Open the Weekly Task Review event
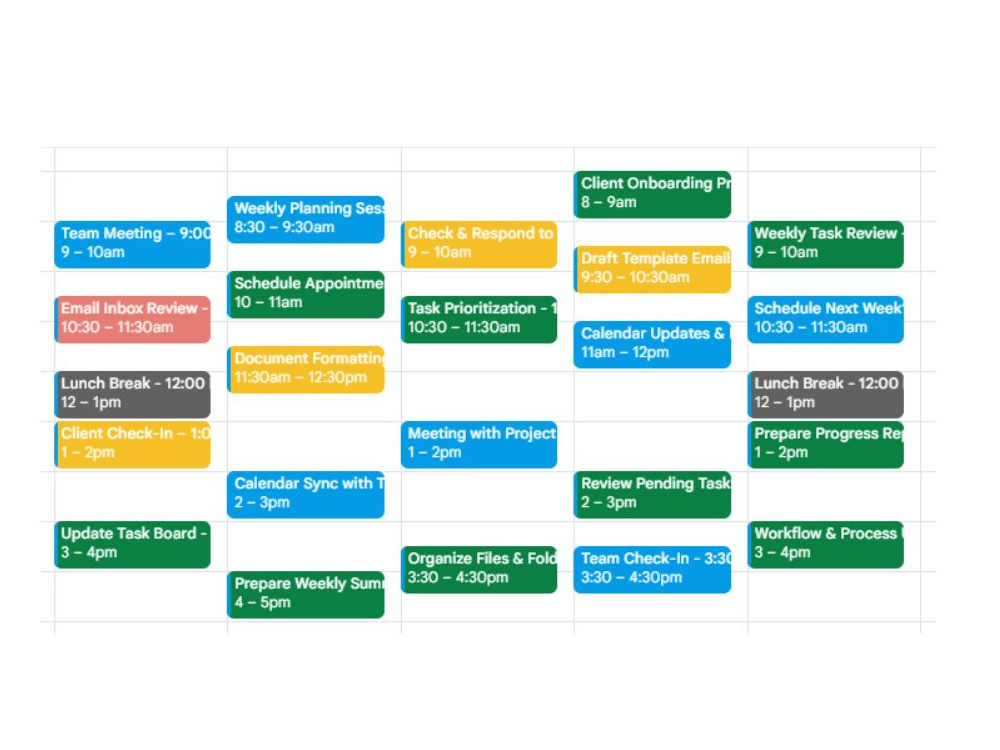The image size is (1000, 750). (826, 244)
